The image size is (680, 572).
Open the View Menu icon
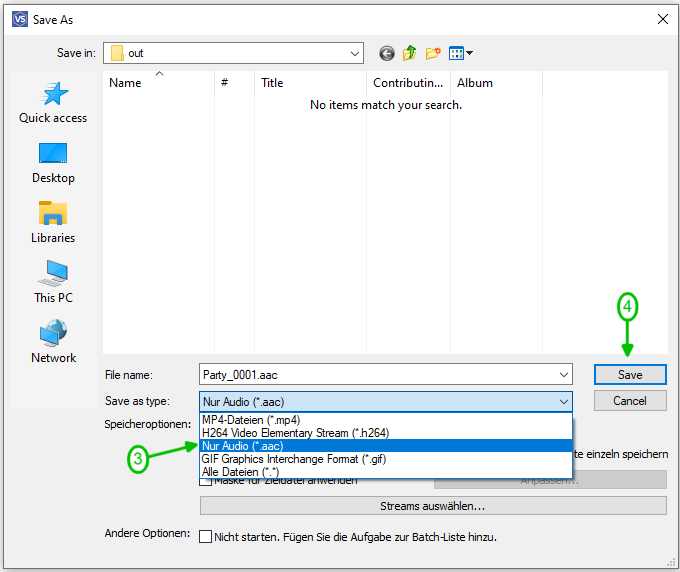(x=460, y=53)
